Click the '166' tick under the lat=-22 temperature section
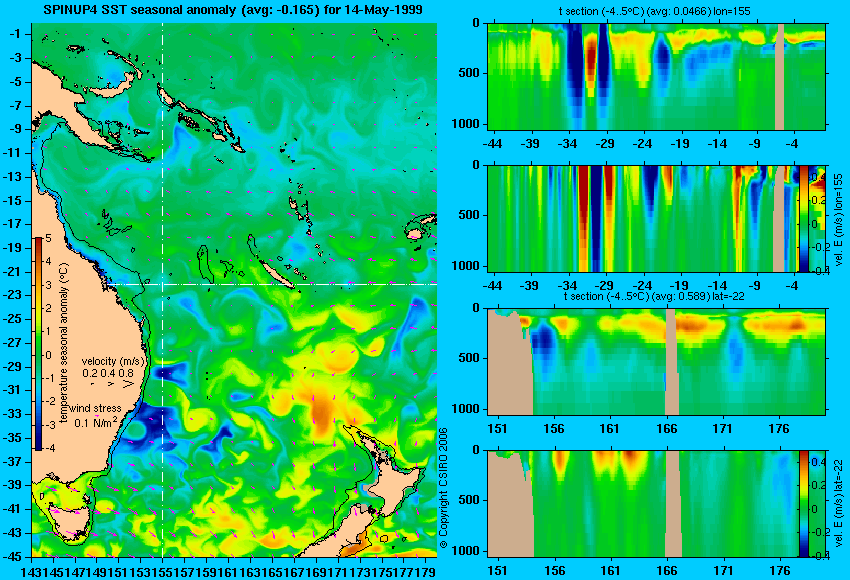 coord(667,429)
